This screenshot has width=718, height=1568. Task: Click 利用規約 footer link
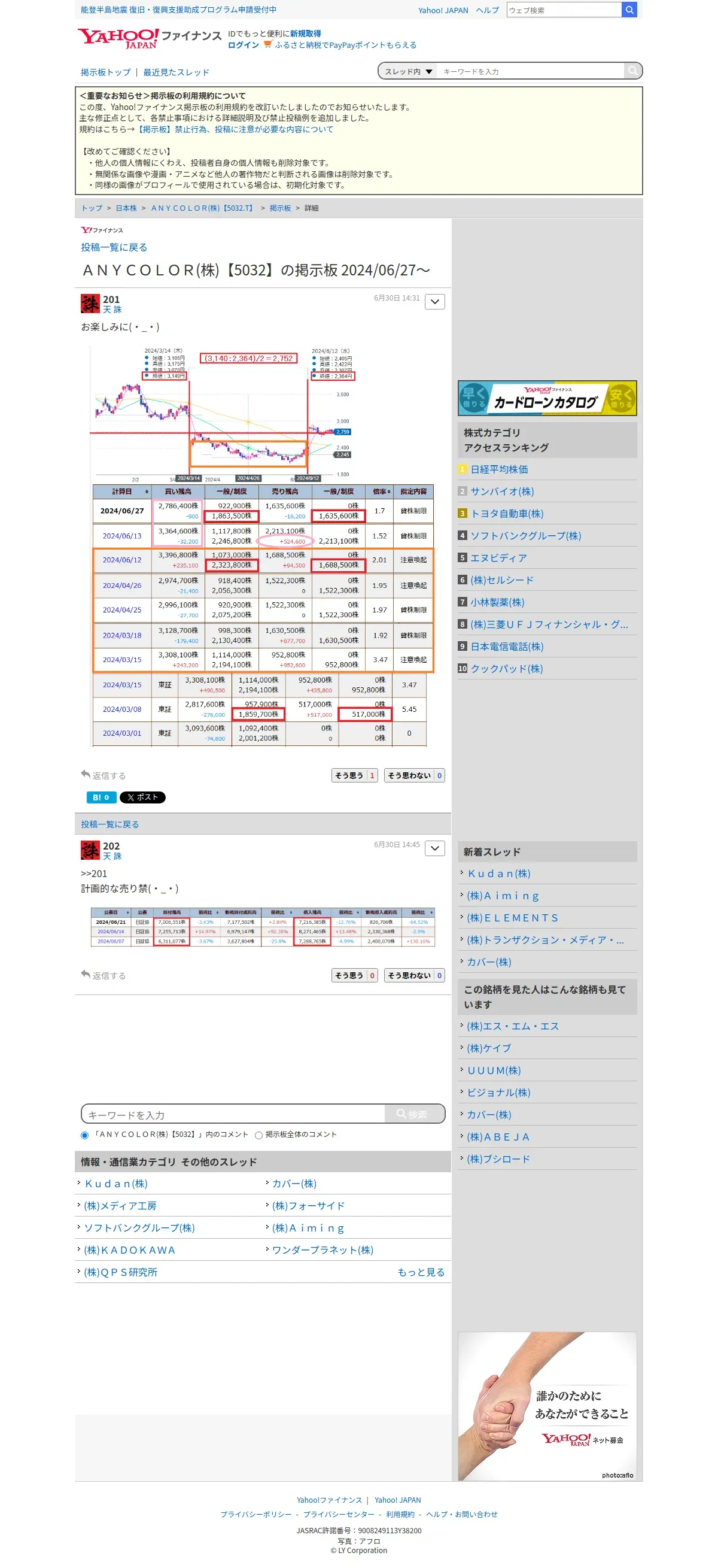tap(400, 1515)
